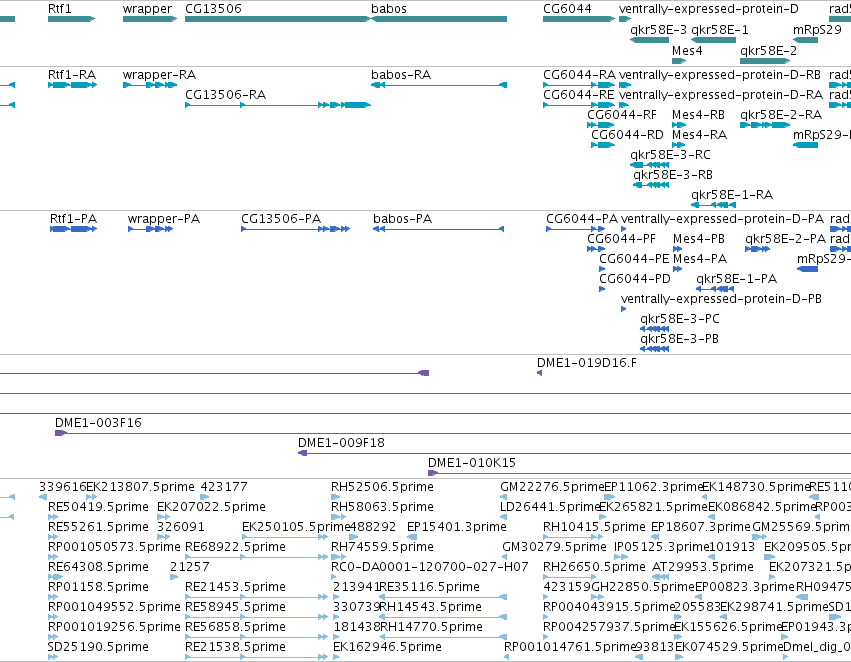Select the wrapper gene feature
Screen dimensions: 851x662
[x=150, y=19]
